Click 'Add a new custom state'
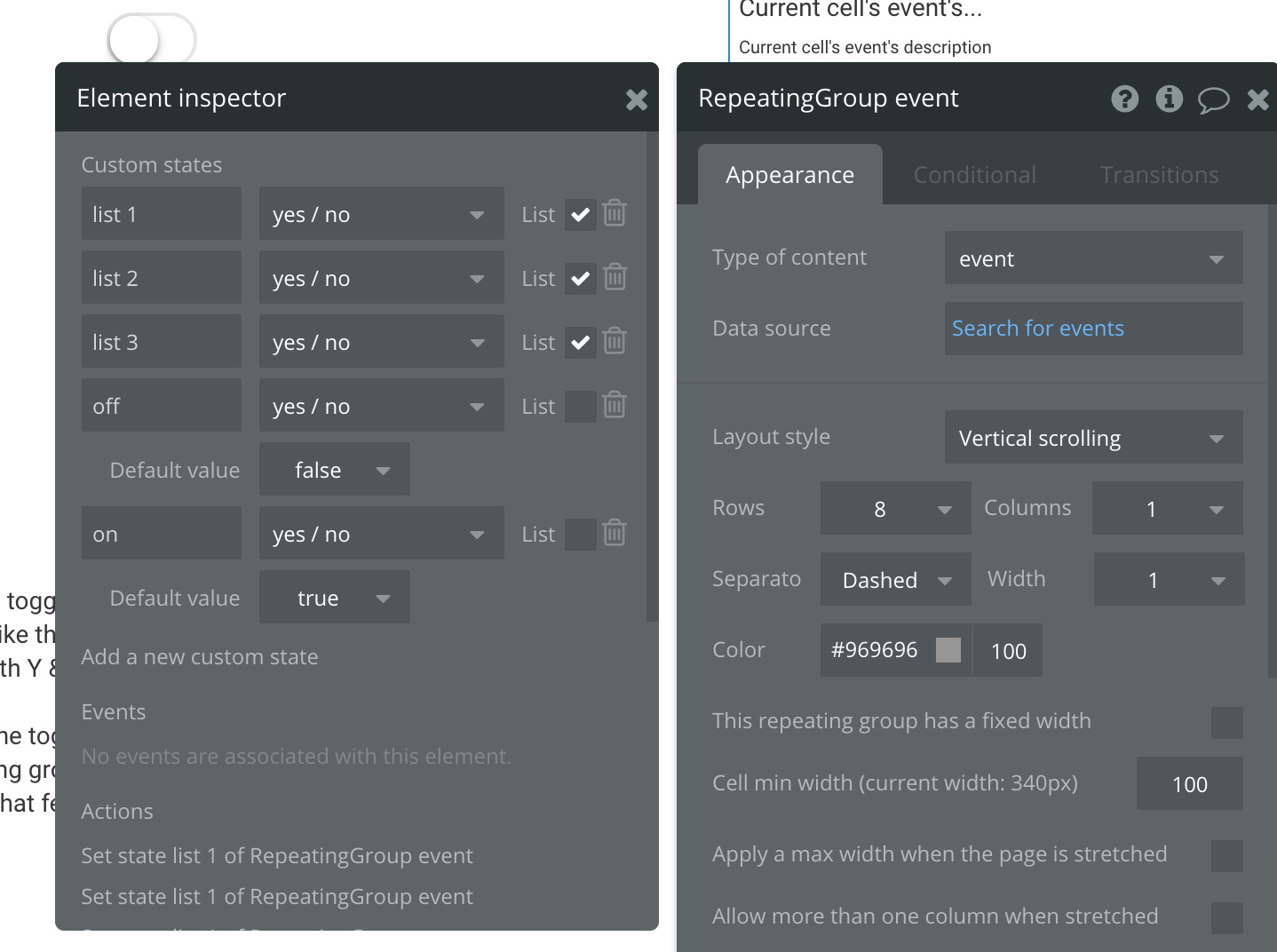 (x=200, y=657)
